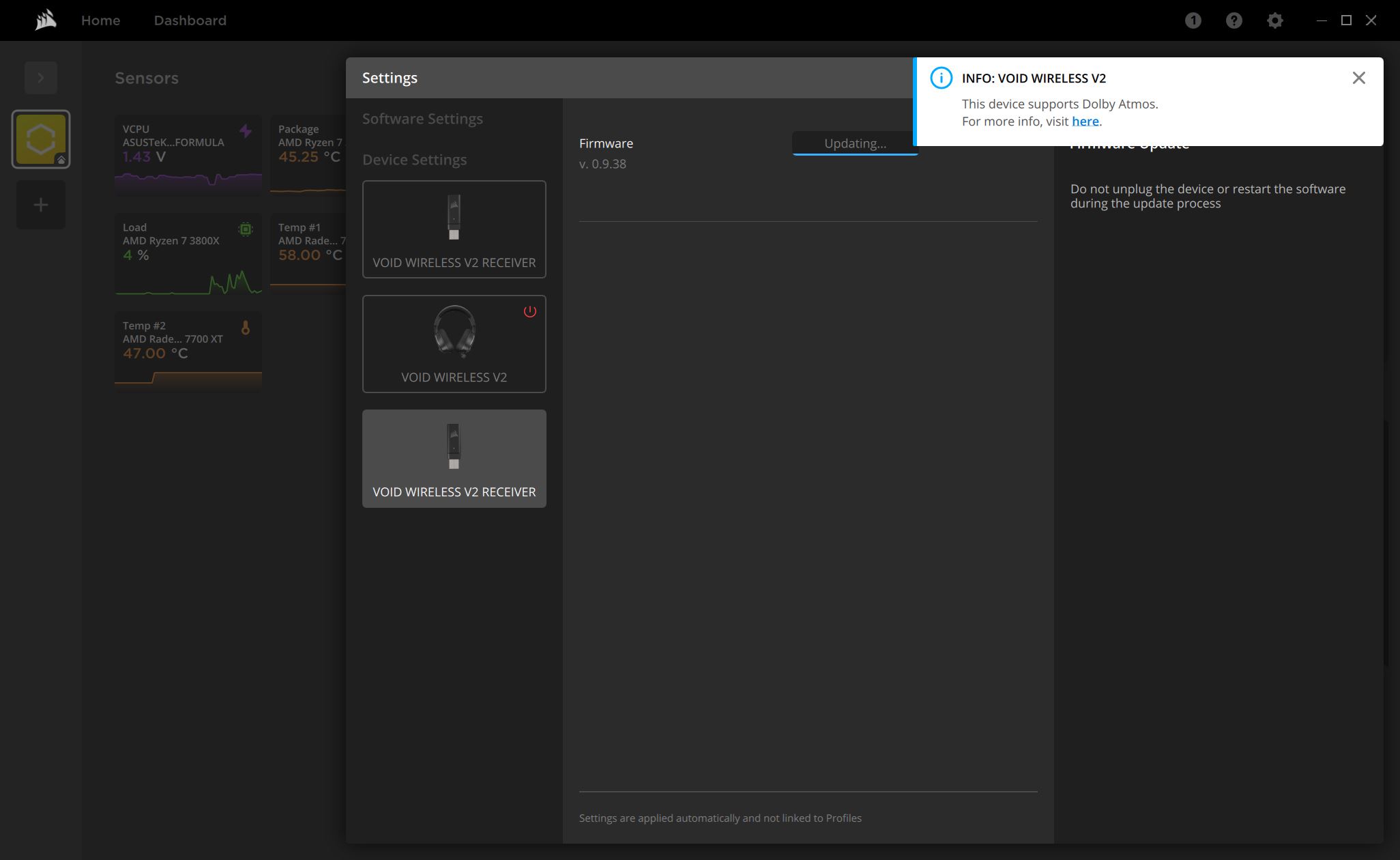Click the red power icon on headset card
1400x860 pixels.
tap(530, 311)
